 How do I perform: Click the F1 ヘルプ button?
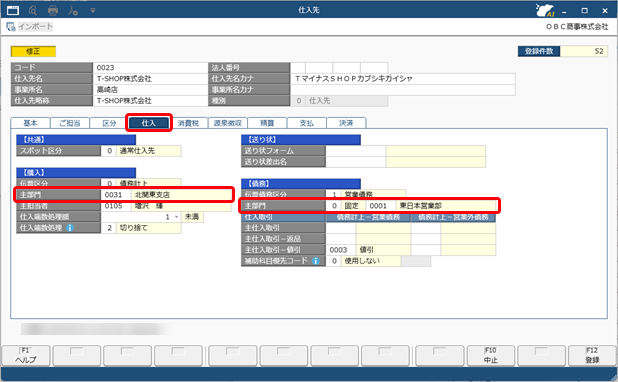pos(26,356)
